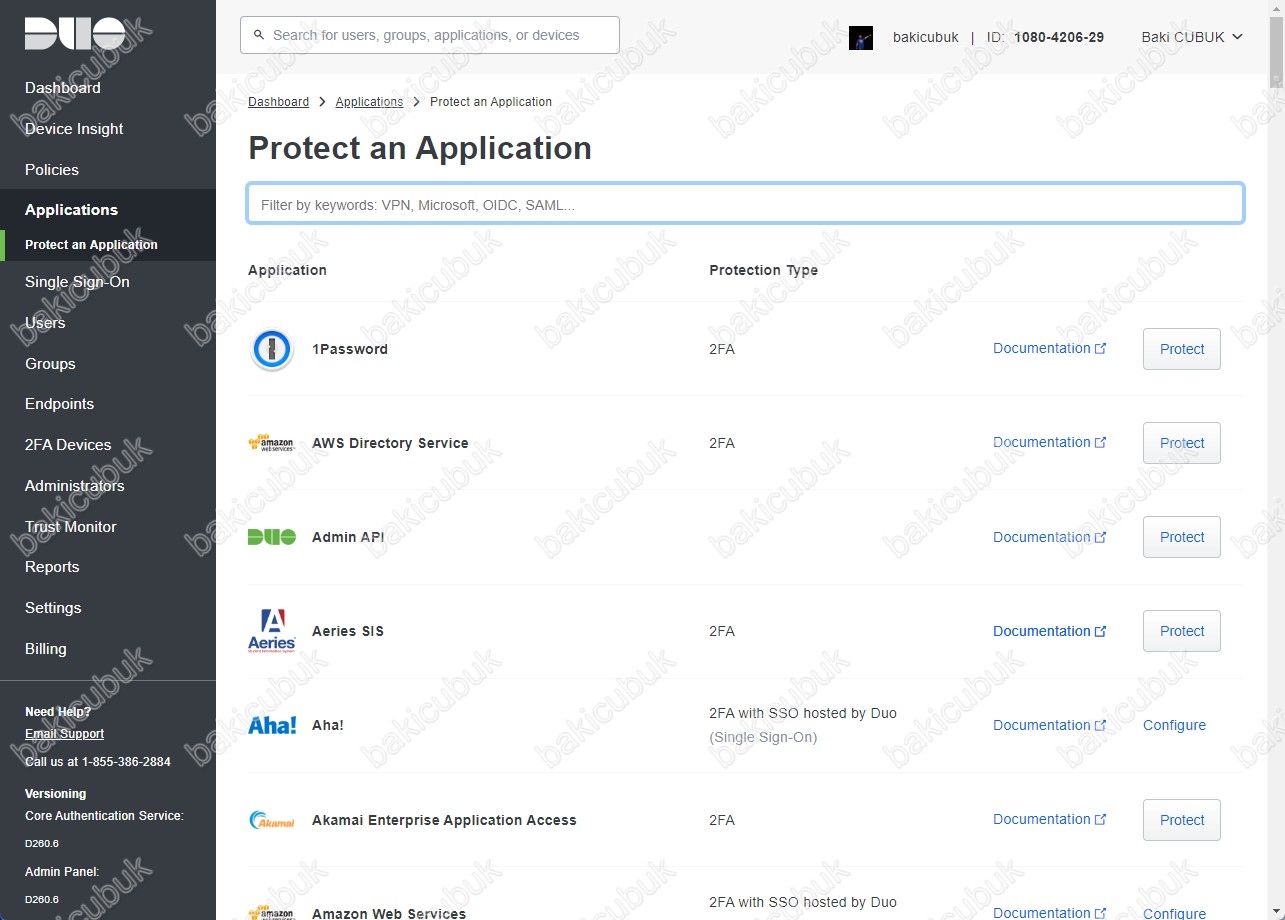Viewport: 1285px width, 920px height.
Task: Open Single Sign-On in the sidebar
Action: coord(77,282)
